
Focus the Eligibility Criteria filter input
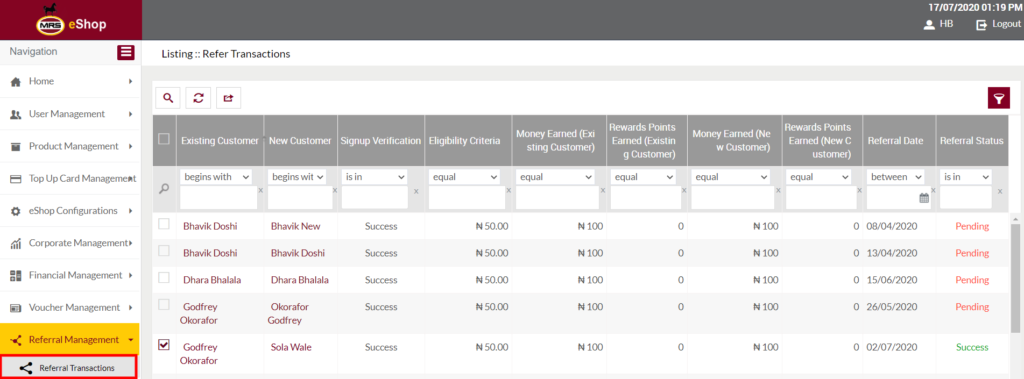tap(466, 198)
